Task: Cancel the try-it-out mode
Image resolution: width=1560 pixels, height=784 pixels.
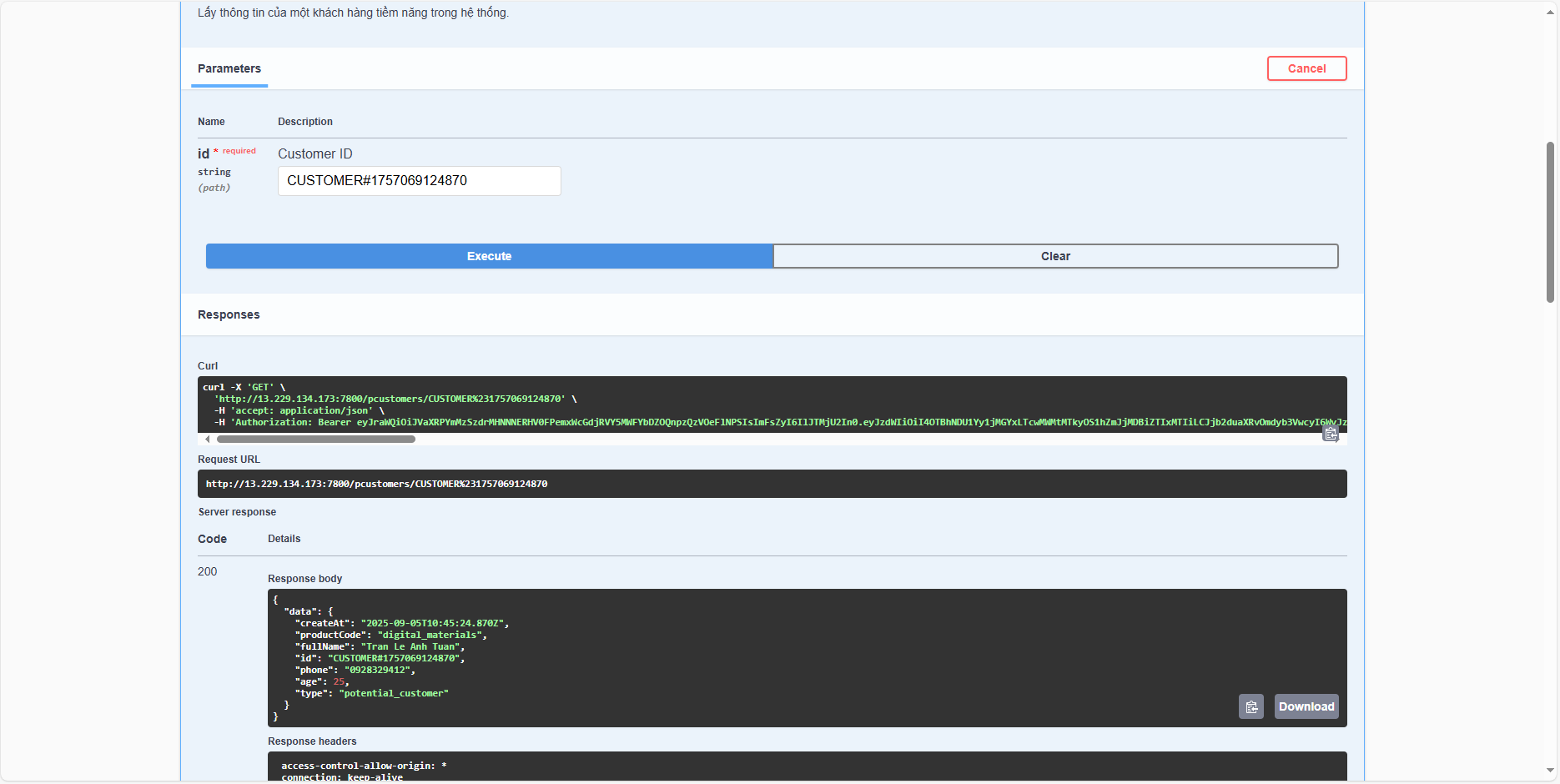Action: click(1306, 68)
